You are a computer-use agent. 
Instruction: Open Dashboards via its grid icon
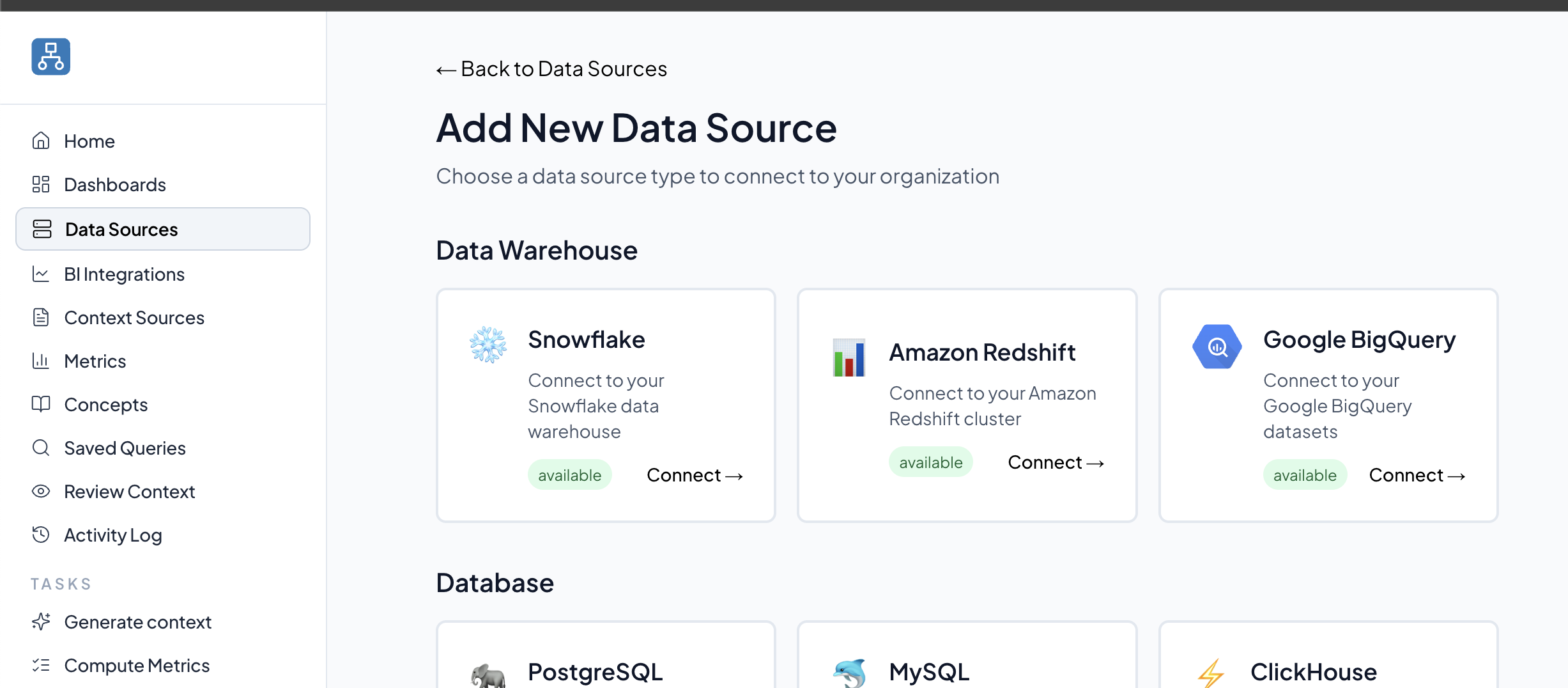[x=41, y=184]
